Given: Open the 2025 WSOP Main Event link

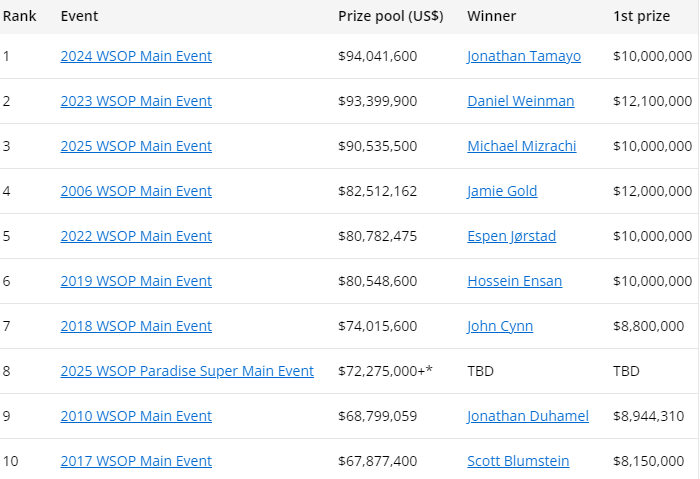Looking at the screenshot, I should (x=136, y=146).
